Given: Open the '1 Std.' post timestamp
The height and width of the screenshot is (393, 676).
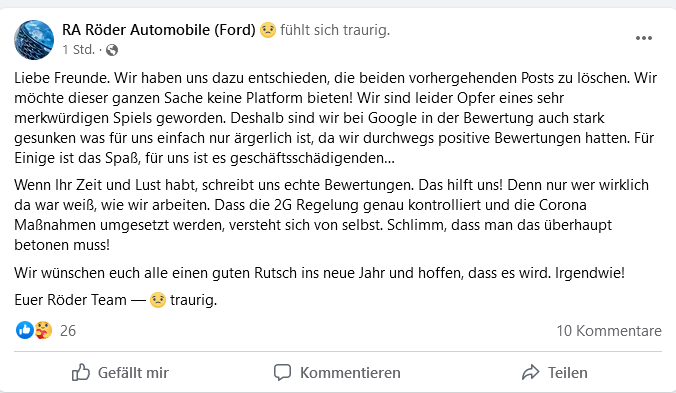Looking at the screenshot, I should coord(78,50).
